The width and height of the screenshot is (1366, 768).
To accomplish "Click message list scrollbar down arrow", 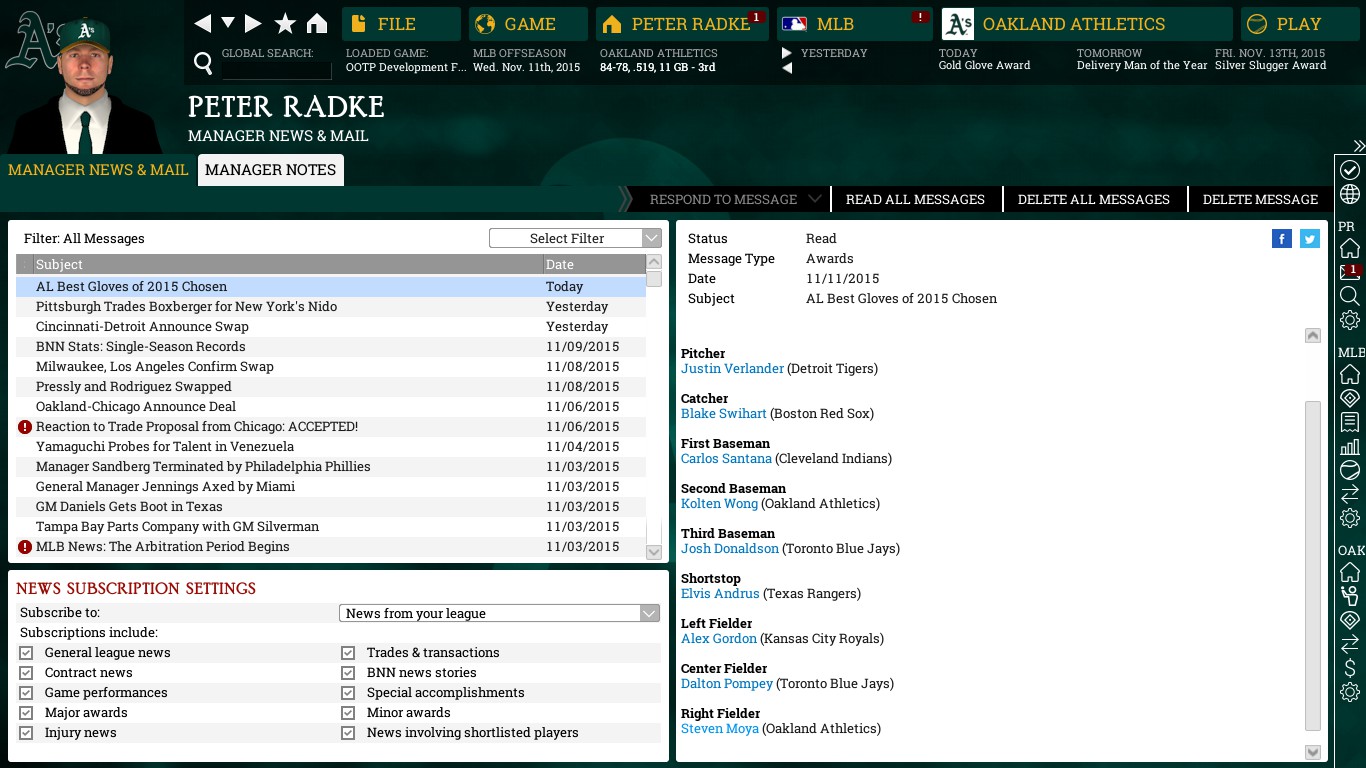I will click(x=654, y=552).
